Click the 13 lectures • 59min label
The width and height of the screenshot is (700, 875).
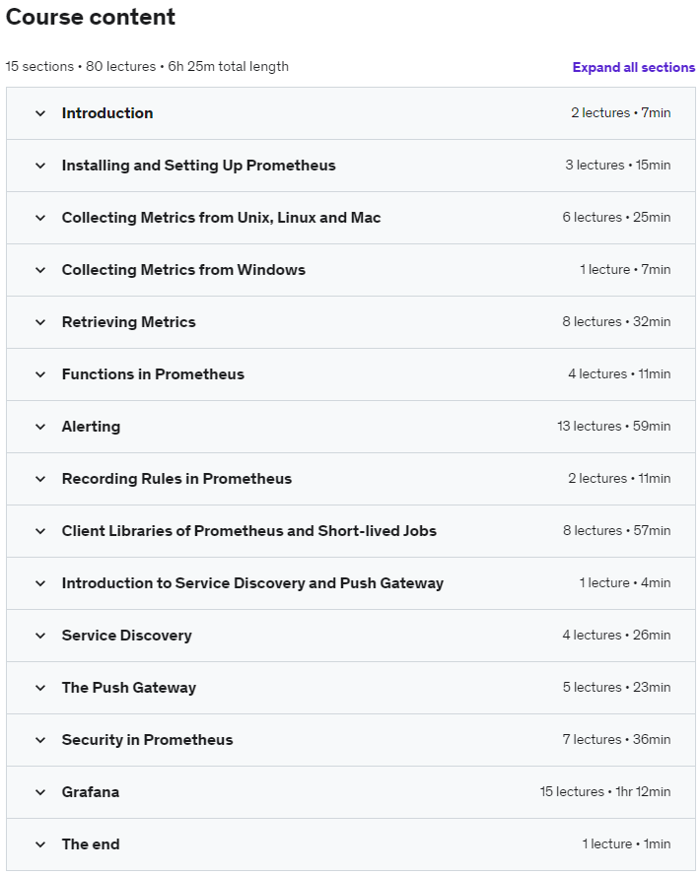point(613,427)
